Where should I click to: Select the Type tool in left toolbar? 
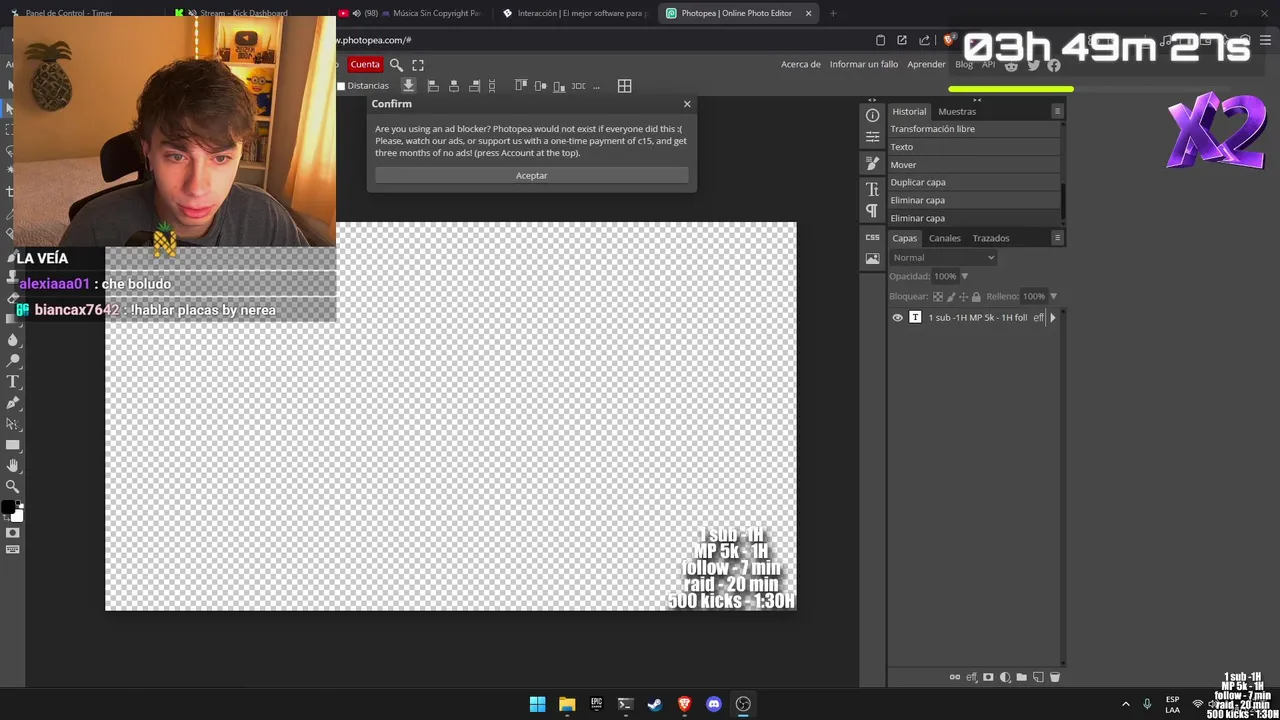[13, 382]
